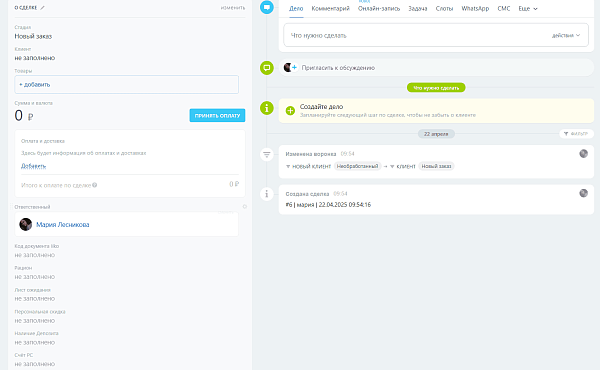600x370 pixels.
Task: Open the Фильтр control in timeline
Action: [576, 134]
